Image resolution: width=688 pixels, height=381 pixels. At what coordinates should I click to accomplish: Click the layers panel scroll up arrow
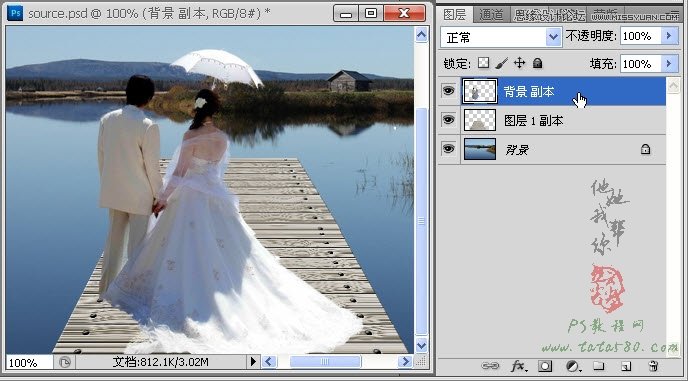(673, 85)
